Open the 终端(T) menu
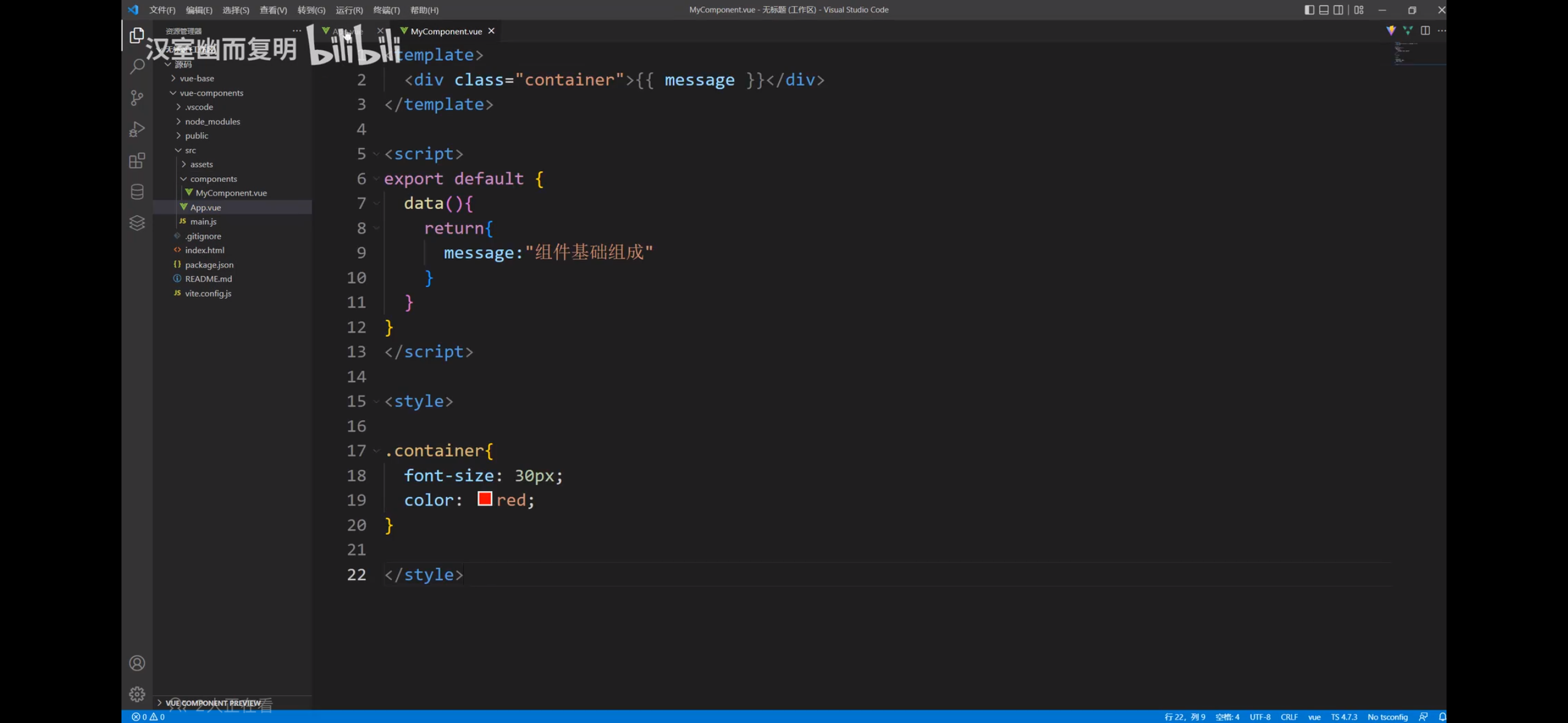 386,10
